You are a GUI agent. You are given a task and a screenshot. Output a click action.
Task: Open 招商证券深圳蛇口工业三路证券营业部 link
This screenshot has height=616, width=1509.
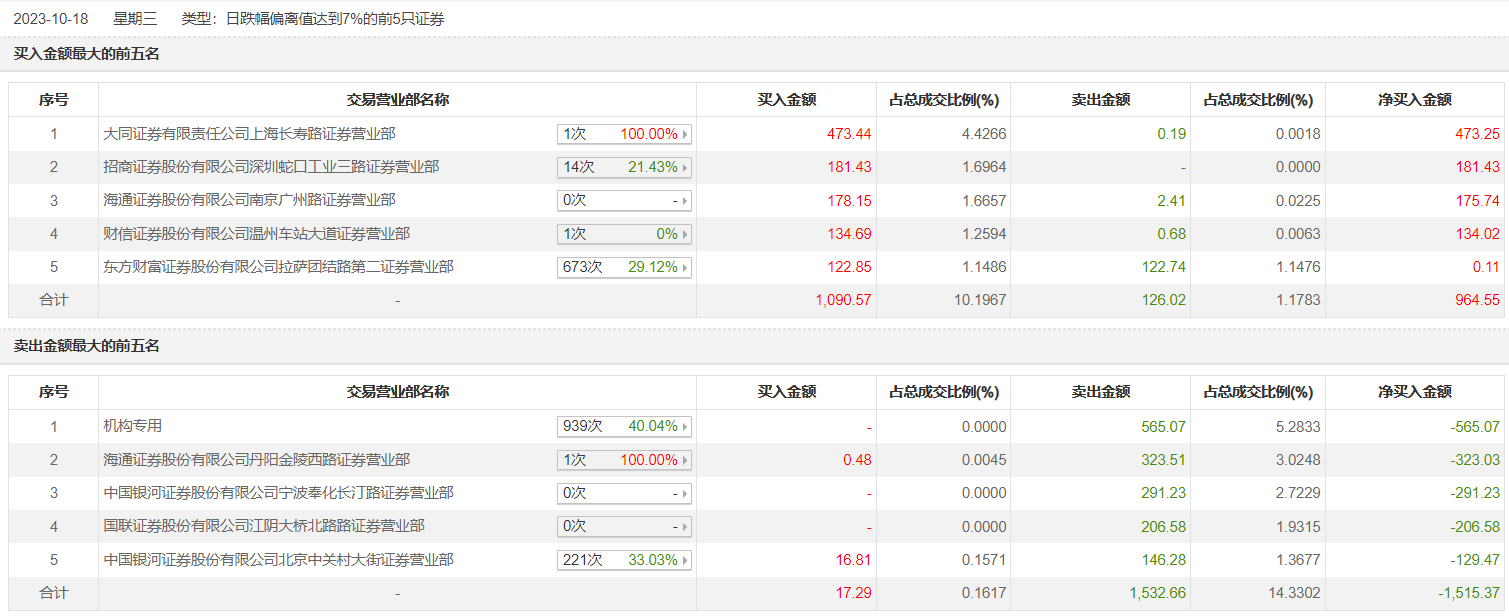(x=270, y=167)
